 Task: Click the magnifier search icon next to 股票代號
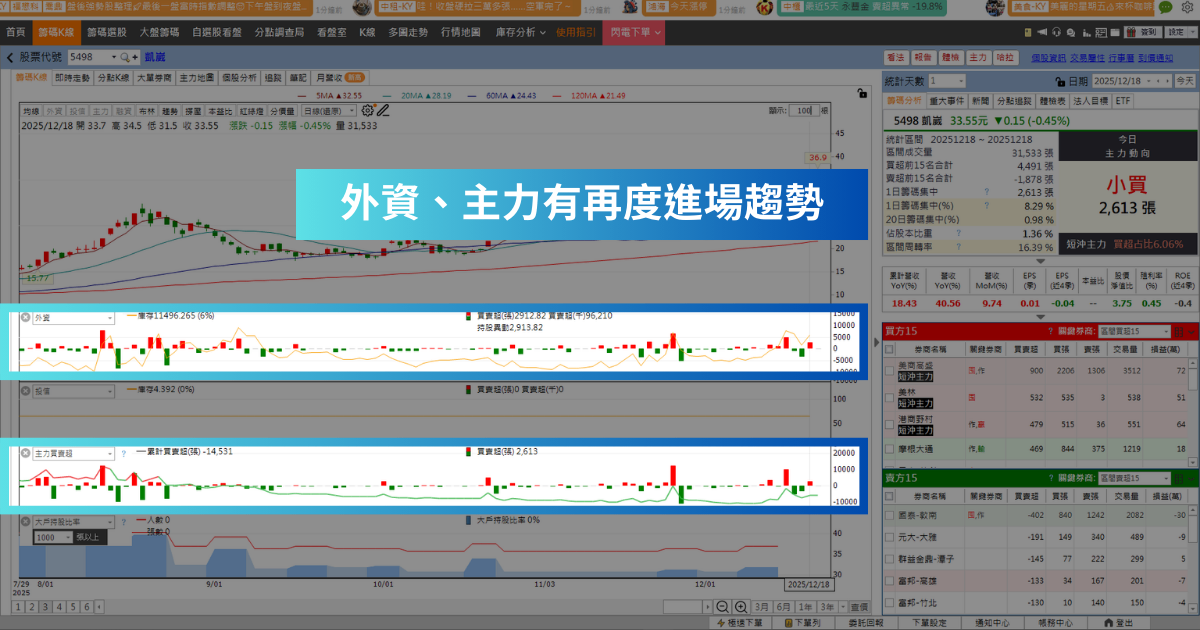coord(124,58)
